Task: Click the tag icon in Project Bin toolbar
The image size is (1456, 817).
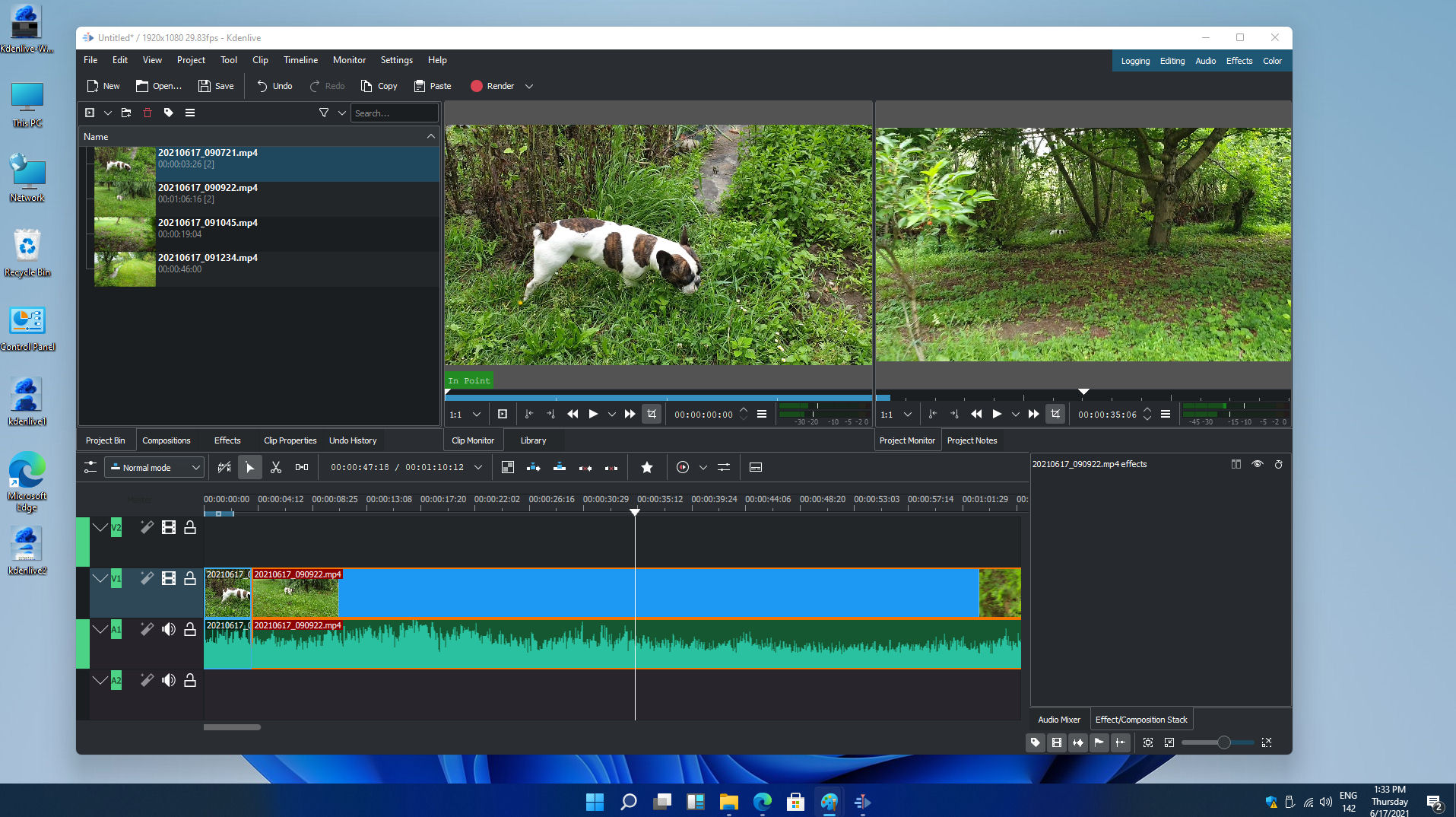Action: click(169, 113)
